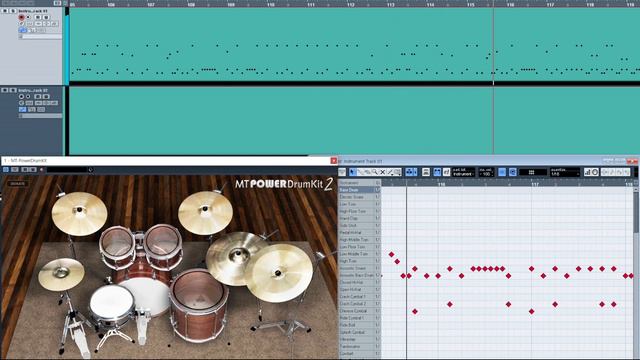
Task: Click bar 116 on the project ruler
Action: [x=511, y=4]
